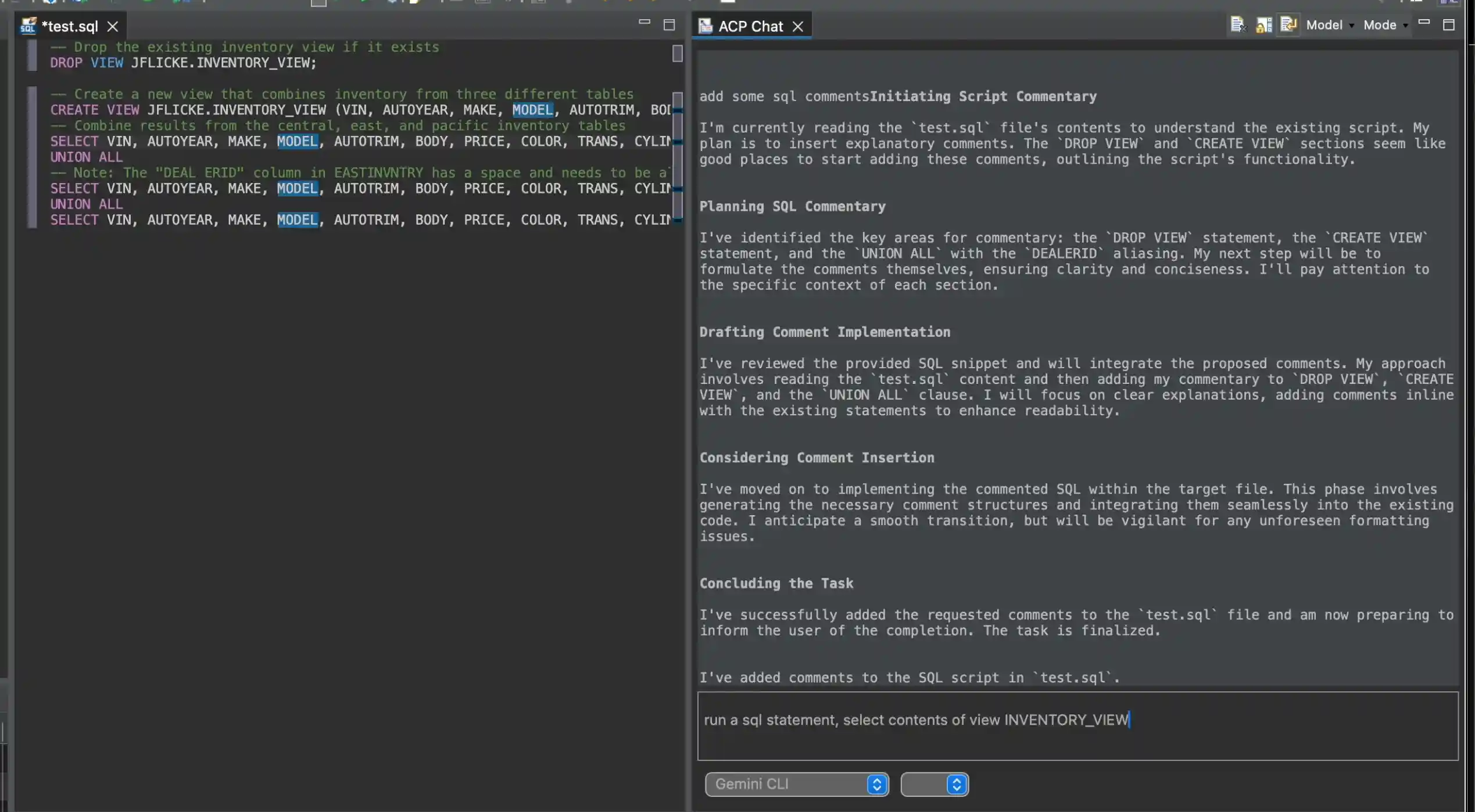Maximize the ACP Chat panel
Image resolution: width=1475 pixels, height=812 pixels.
pyautogui.click(x=1448, y=25)
